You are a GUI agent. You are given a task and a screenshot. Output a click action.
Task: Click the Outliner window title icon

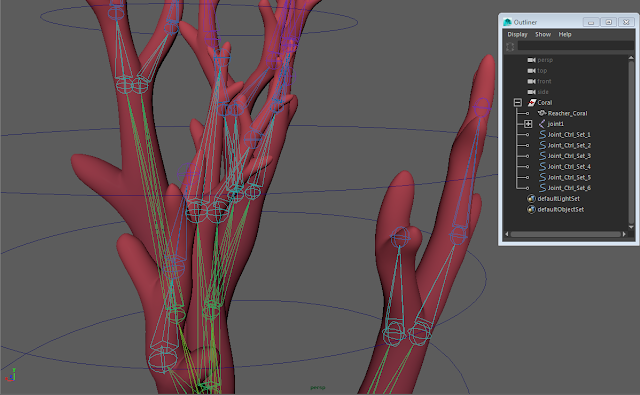coord(507,22)
